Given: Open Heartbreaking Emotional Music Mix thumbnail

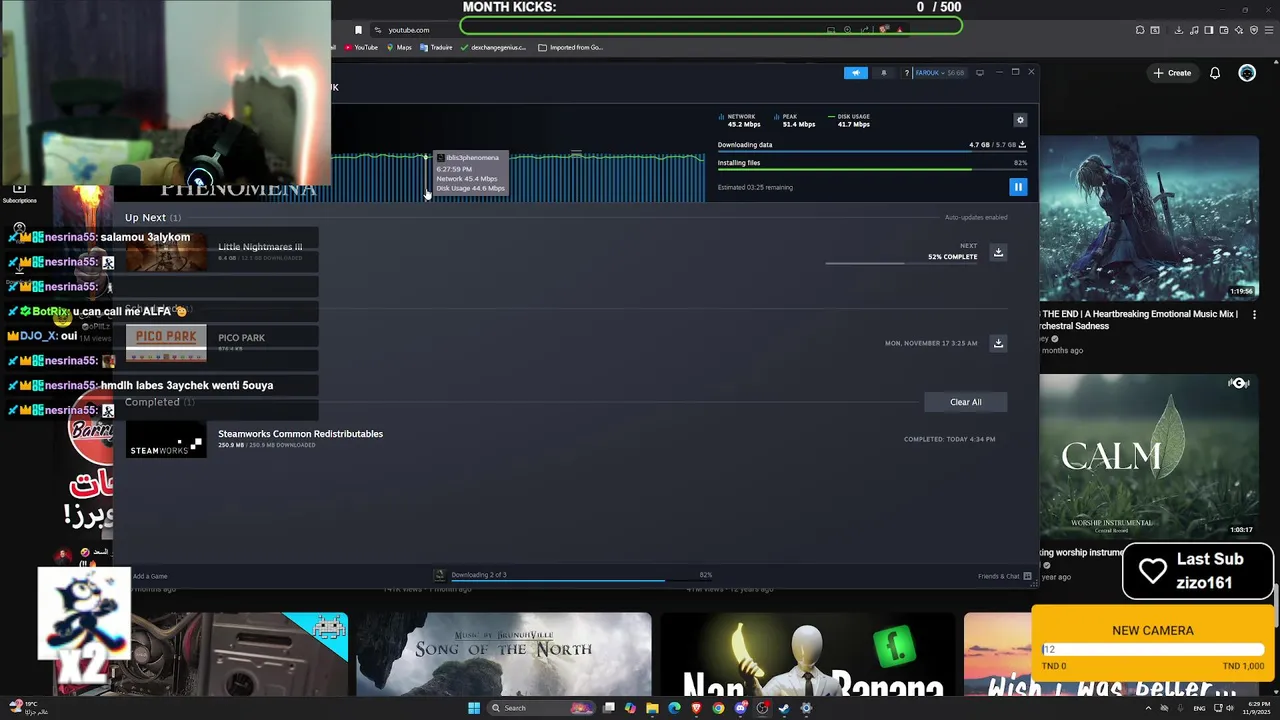Looking at the screenshot, I should coord(1149,217).
